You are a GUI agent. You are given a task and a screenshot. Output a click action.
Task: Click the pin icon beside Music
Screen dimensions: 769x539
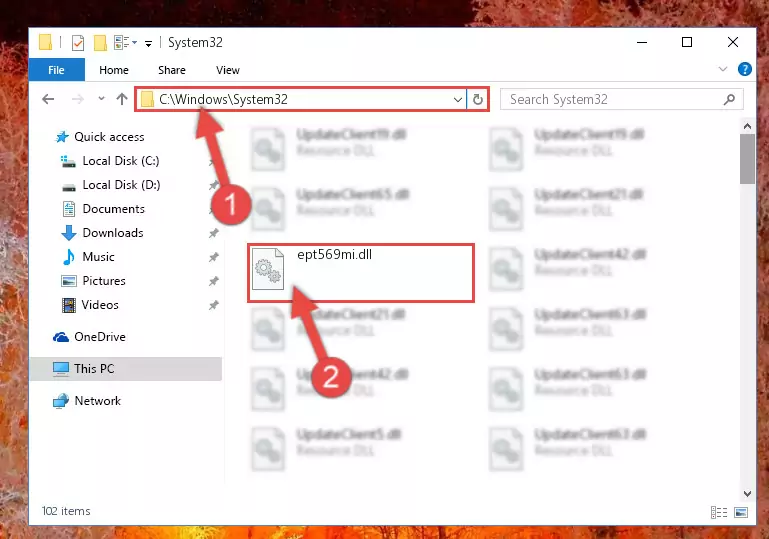(214, 257)
